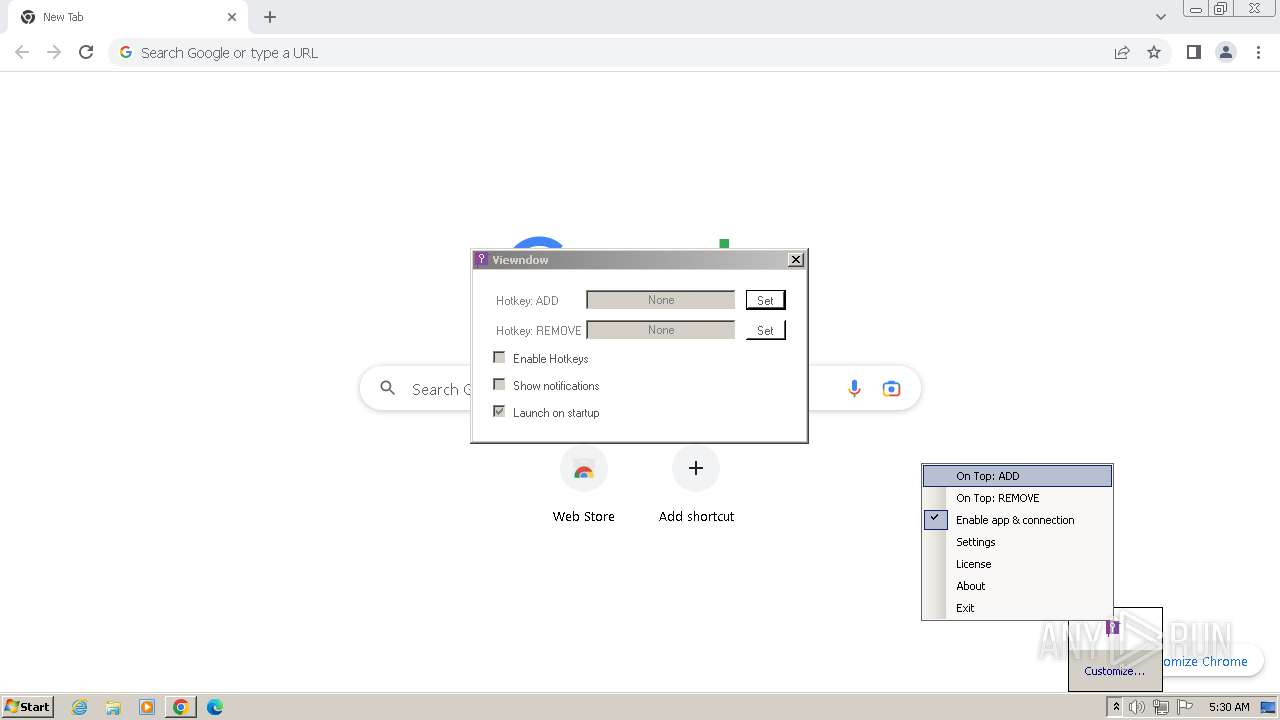Open Internet Explorer from taskbar

(80, 707)
